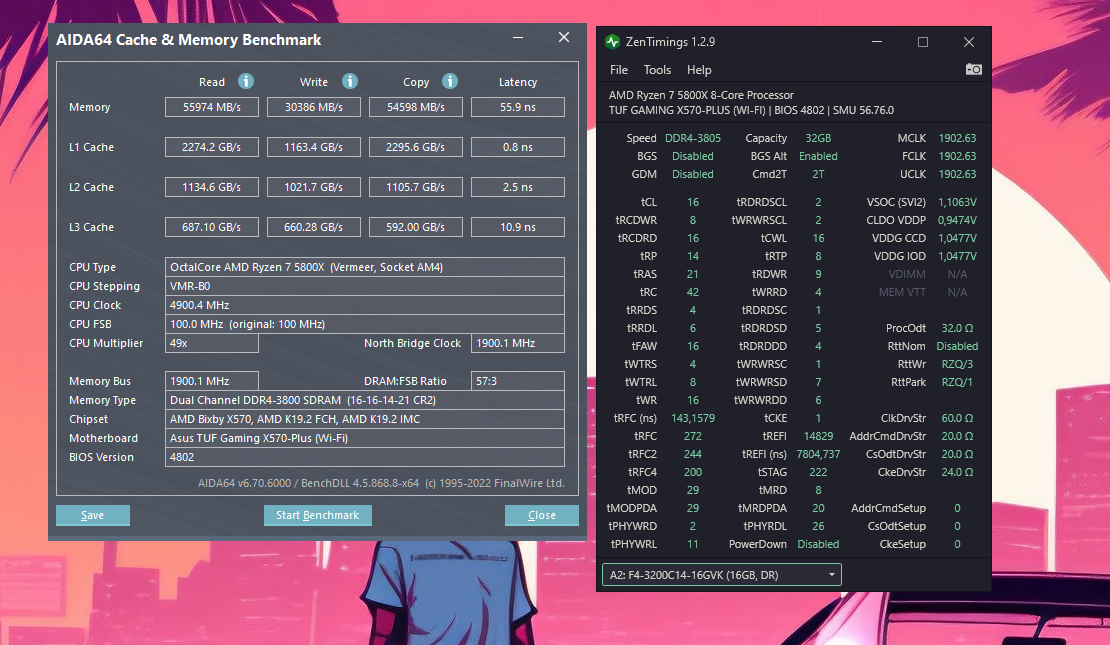Click the CPU Multiplier 49x field
Image resolution: width=1110 pixels, height=645 pixels.
tap(212, 343)
